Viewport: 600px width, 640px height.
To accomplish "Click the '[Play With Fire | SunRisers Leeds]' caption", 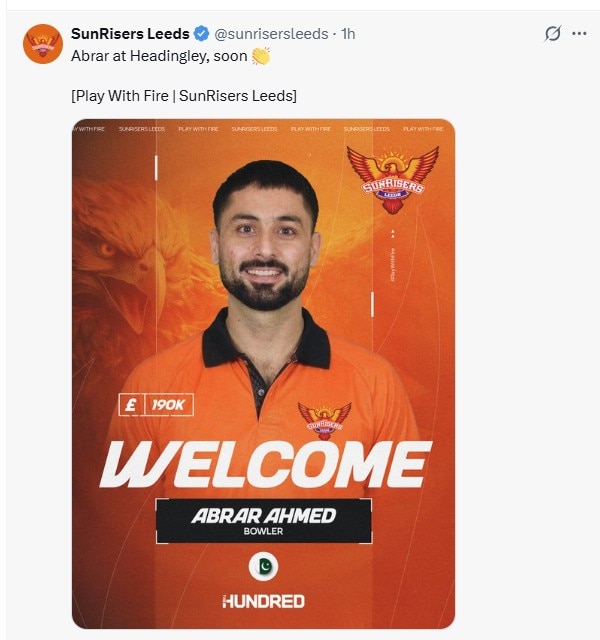I will tap(184, 96).
